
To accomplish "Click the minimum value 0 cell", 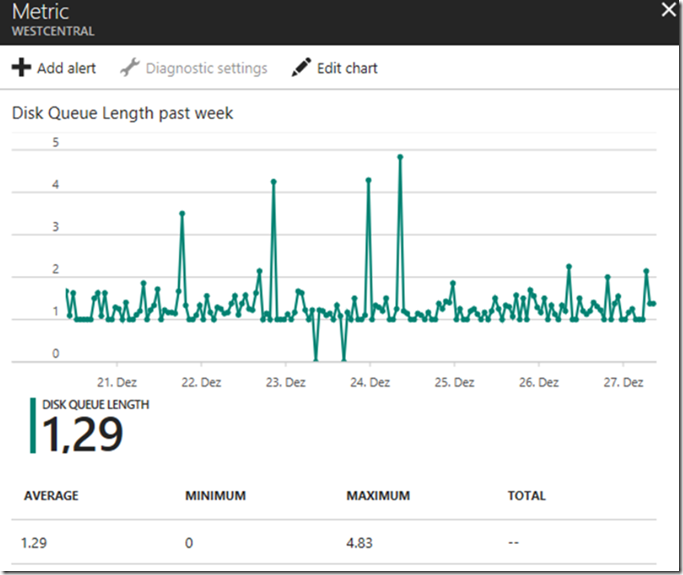I will coord(189,543).
